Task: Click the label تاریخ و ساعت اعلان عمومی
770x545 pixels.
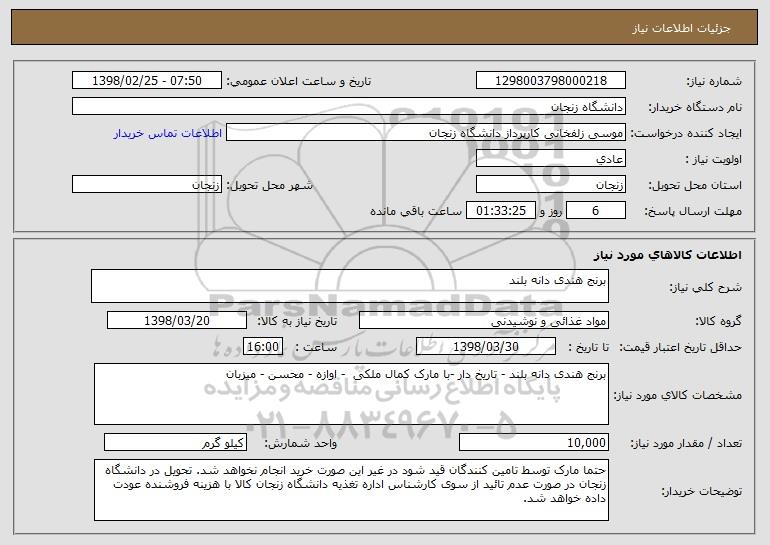Action: tap(299, 82)
